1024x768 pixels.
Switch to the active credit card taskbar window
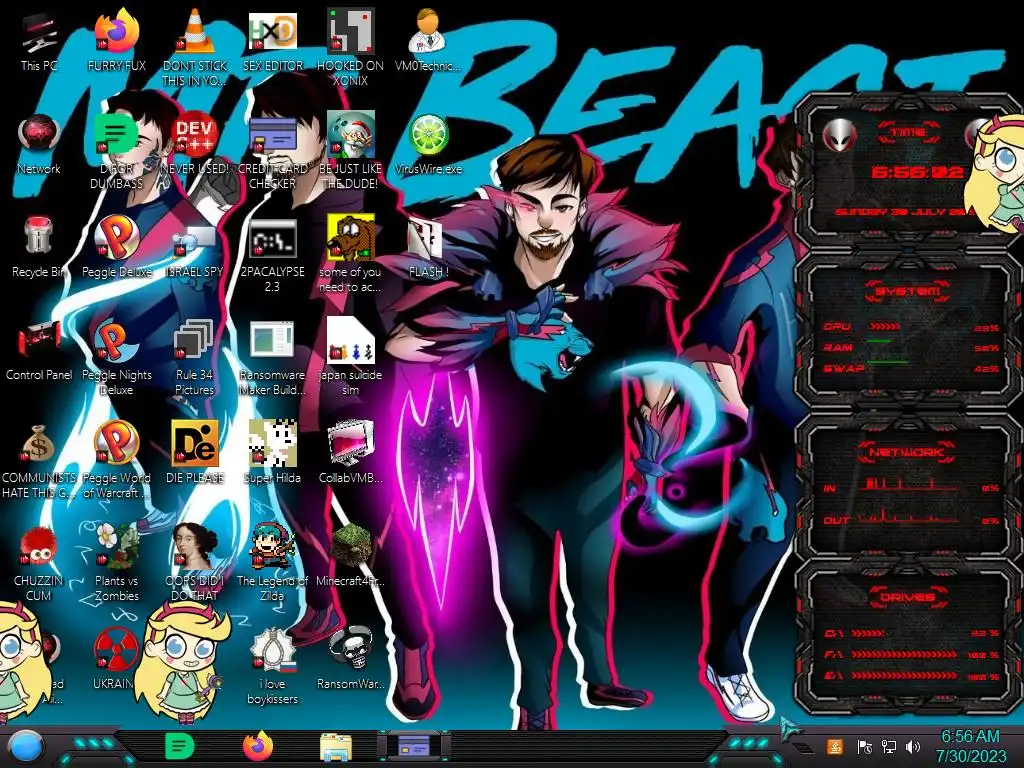click(x=414, y=746)
